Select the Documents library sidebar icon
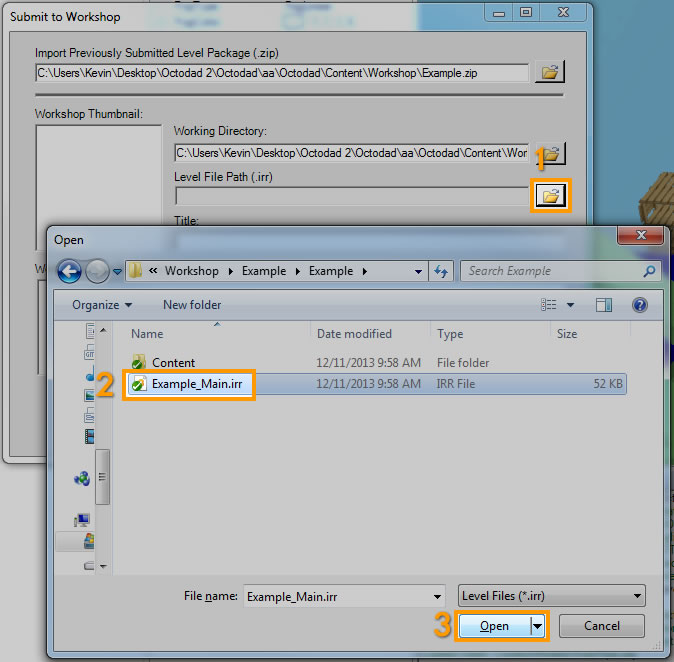674x662 pixels. [89, 331]
